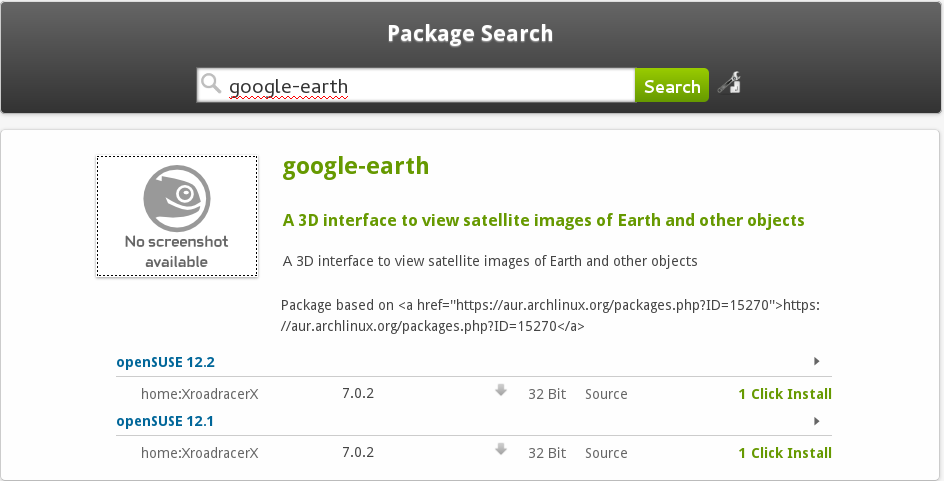Get the Source package for openSUSE 12.1
This screenshot has width=944, height=481.
606,453
